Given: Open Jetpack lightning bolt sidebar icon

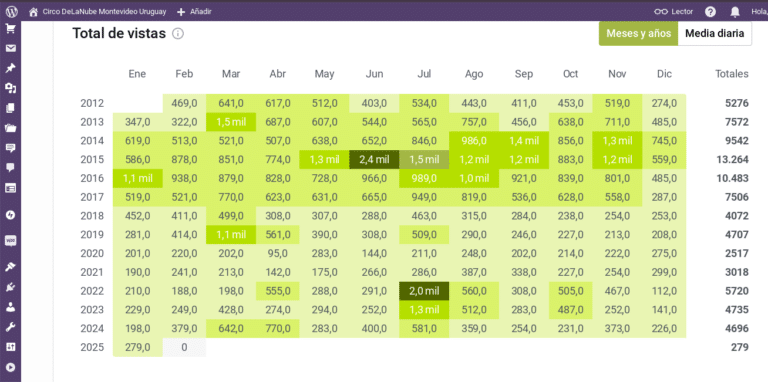Looking at the screenshot, I should click(x=10, y=215).
